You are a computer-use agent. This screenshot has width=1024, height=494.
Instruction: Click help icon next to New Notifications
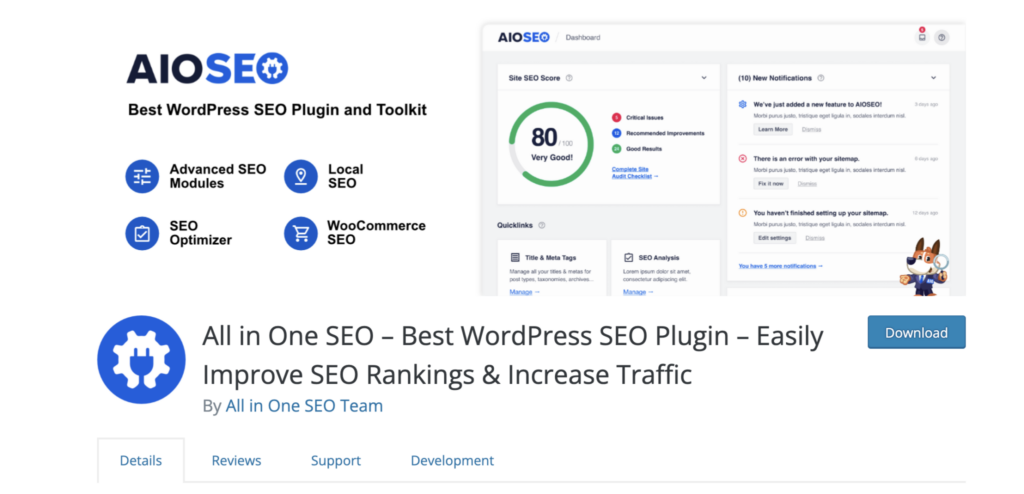(x=820, y=78)
